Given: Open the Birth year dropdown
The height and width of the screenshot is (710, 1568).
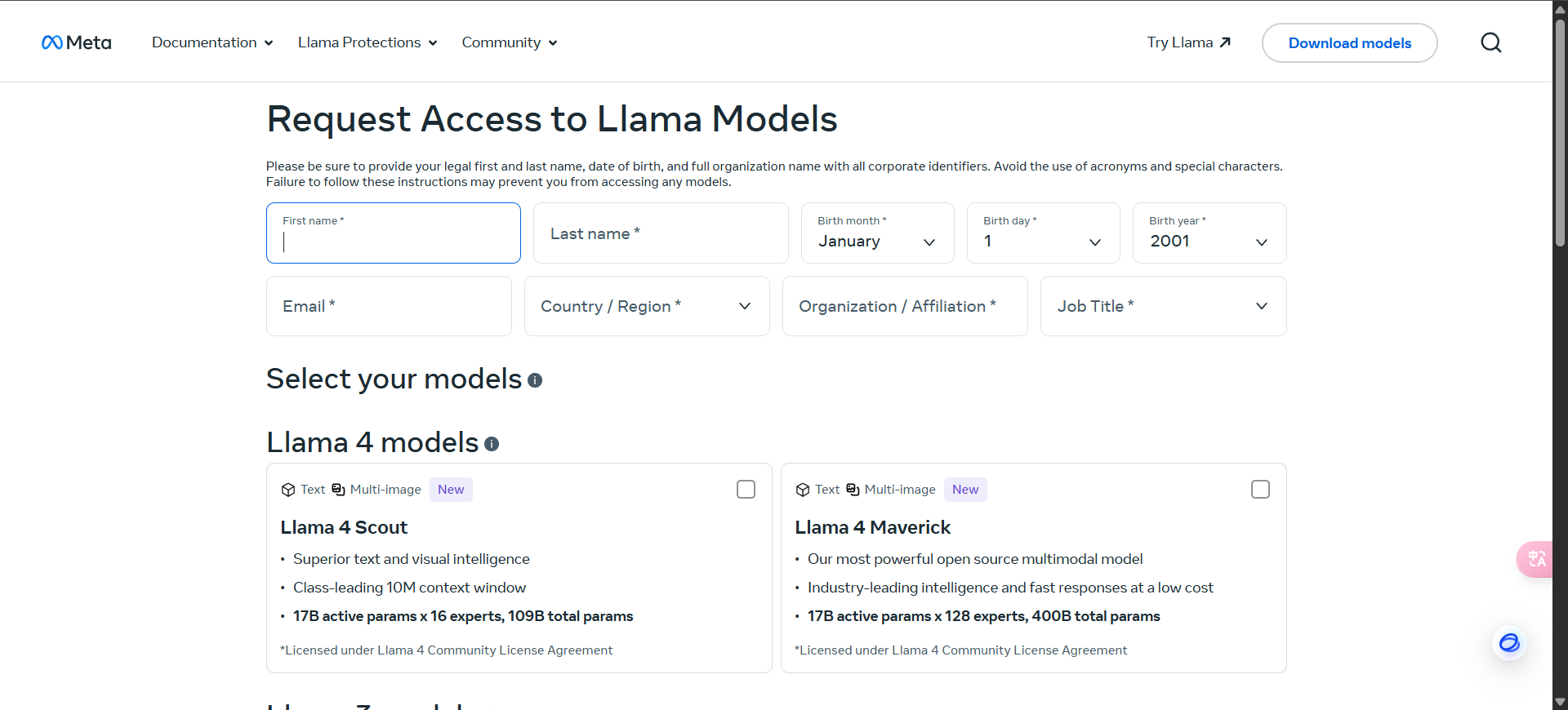Looking at the screenshot, I should (1209, 233).
